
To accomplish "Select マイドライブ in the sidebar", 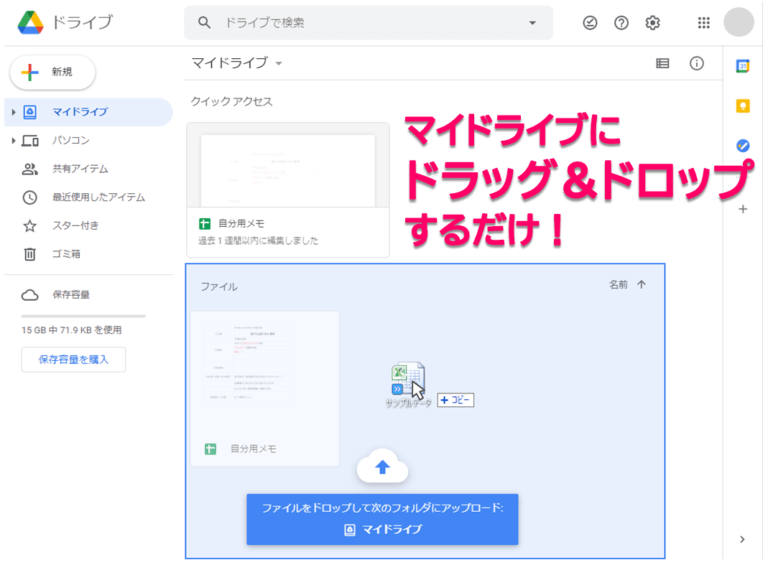I will click(88, 112).
